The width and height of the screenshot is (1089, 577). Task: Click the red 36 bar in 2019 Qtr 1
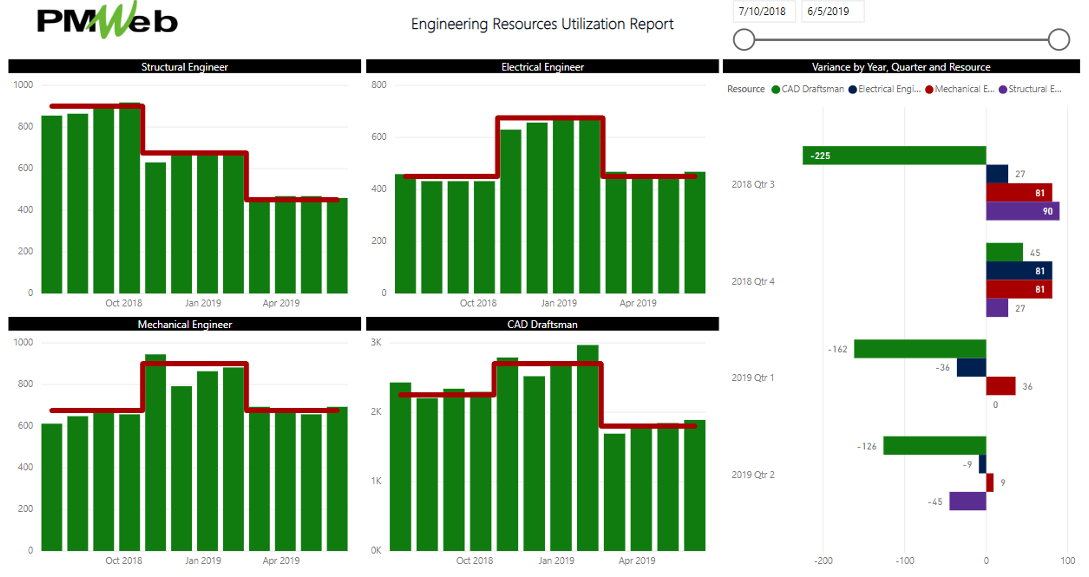(x=1001, y=386)
